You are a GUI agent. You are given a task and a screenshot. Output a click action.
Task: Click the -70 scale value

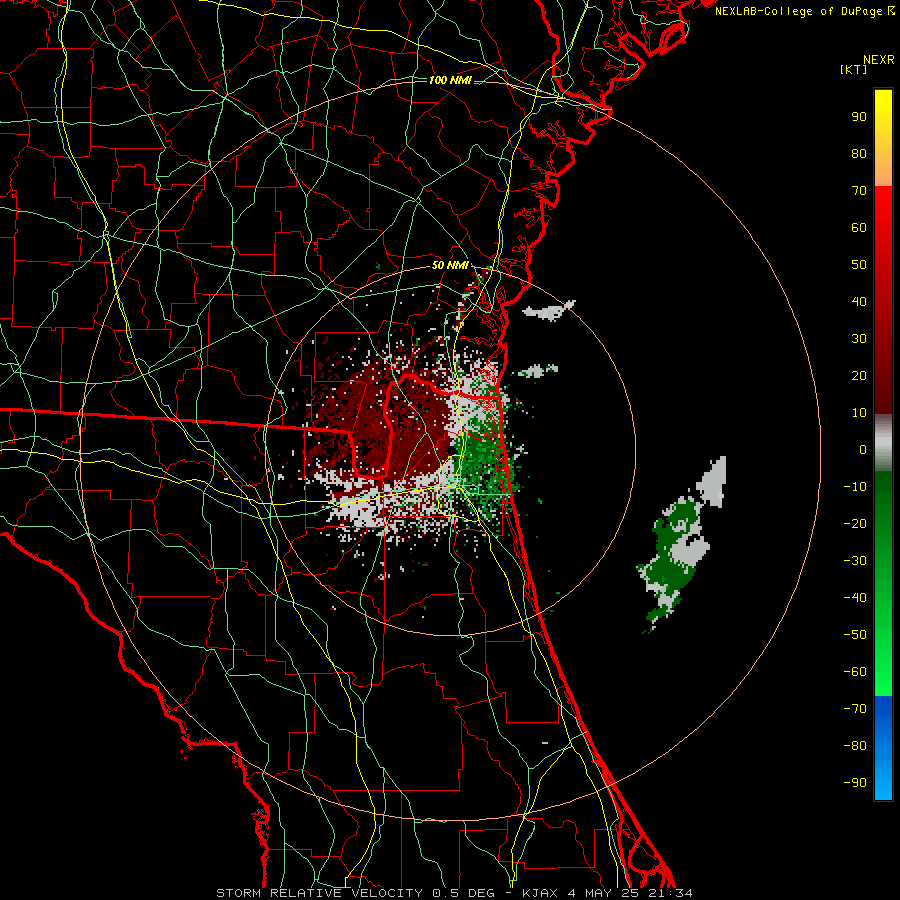click(855, 709)
